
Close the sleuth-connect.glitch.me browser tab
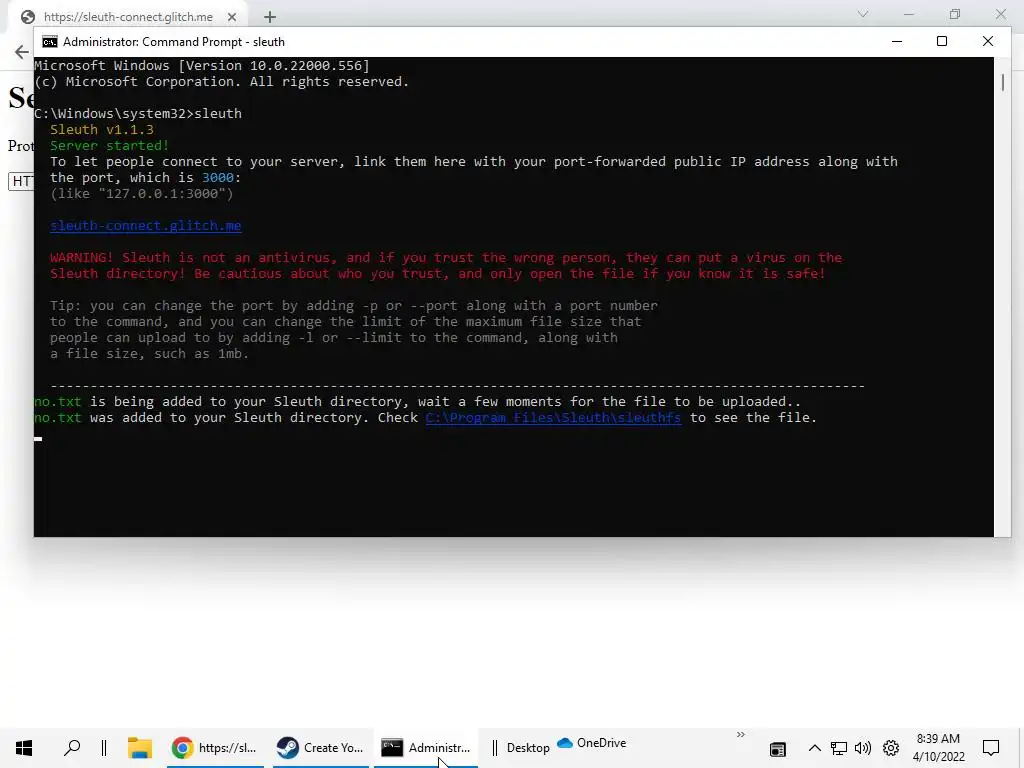point(232,17)
